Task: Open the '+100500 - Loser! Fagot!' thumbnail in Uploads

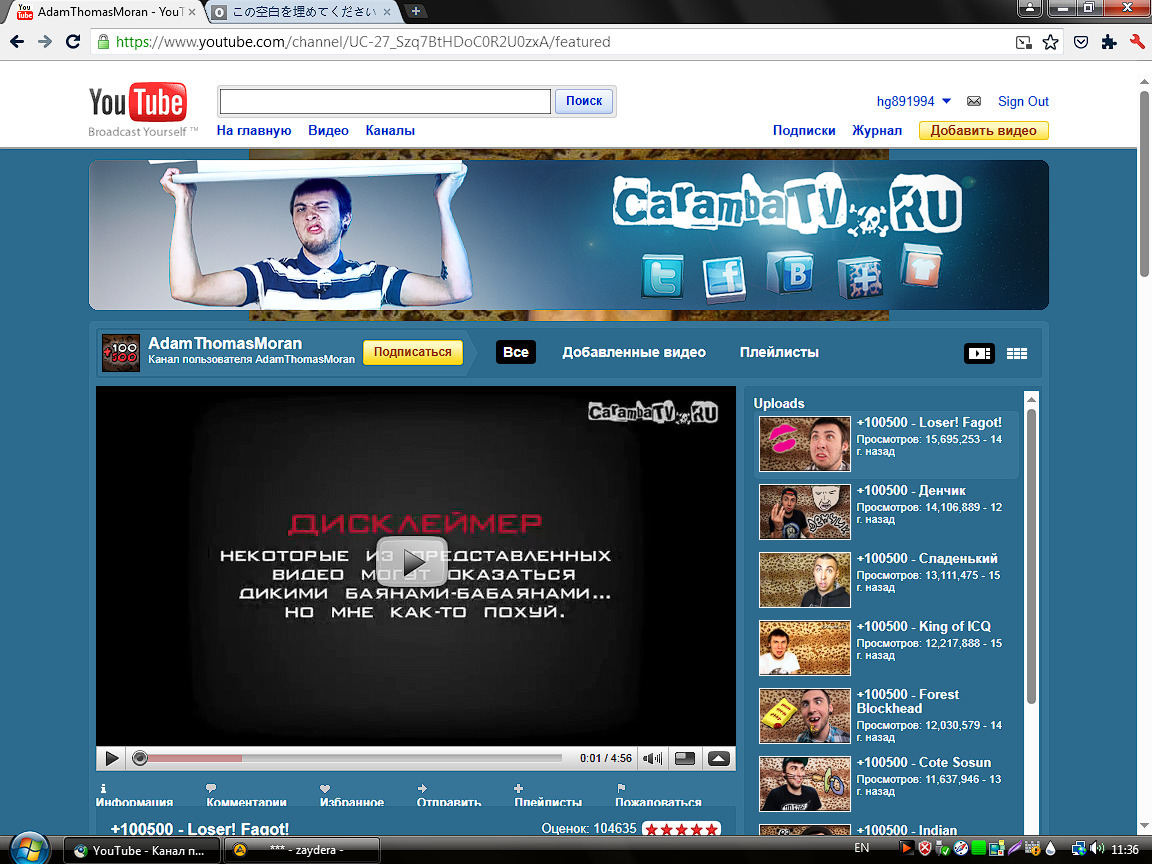Action: (x=804, y=444)
